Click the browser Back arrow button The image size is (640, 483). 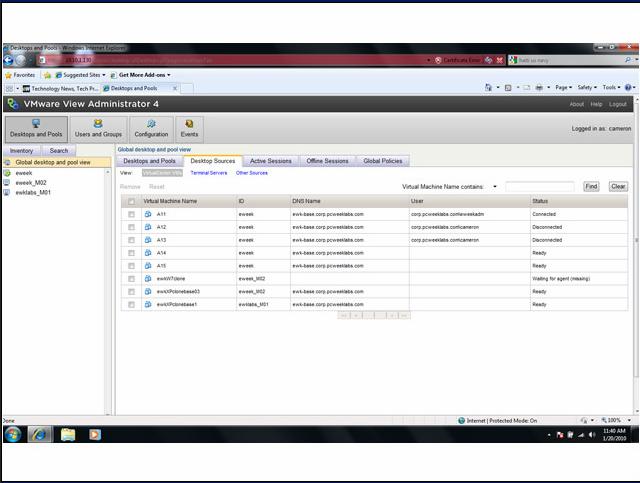tap(8, 60)
